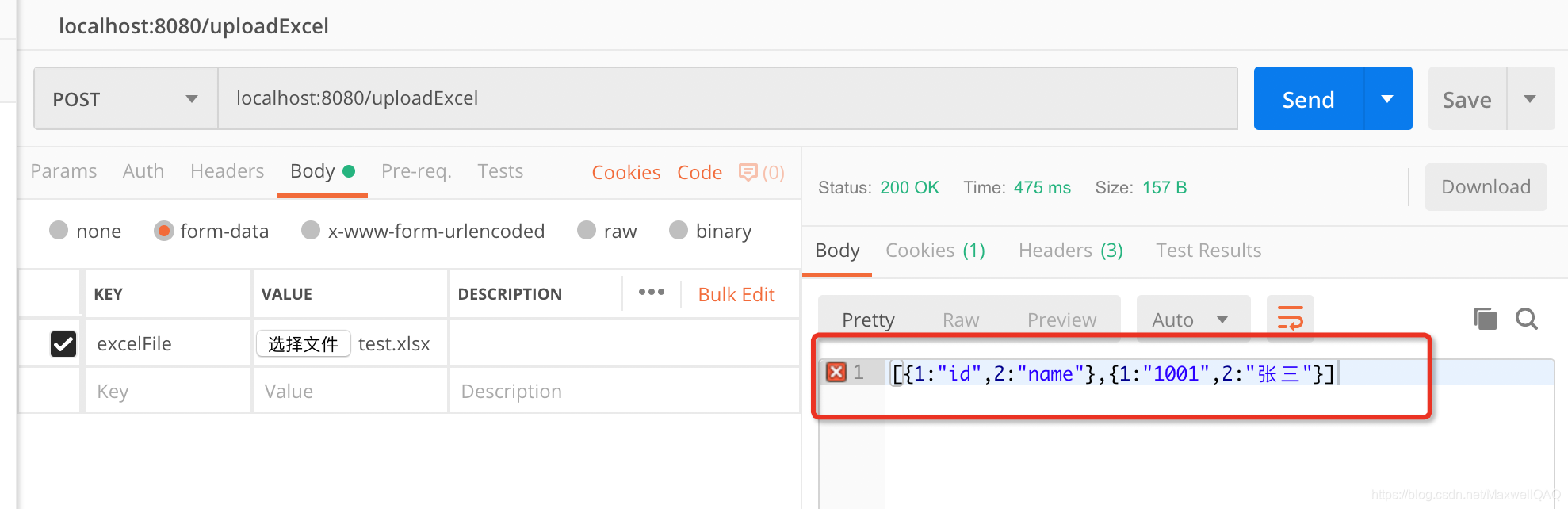Copy response body with the copy icon
This screenshot has width=1568, height=509.
coord(1485,319)
